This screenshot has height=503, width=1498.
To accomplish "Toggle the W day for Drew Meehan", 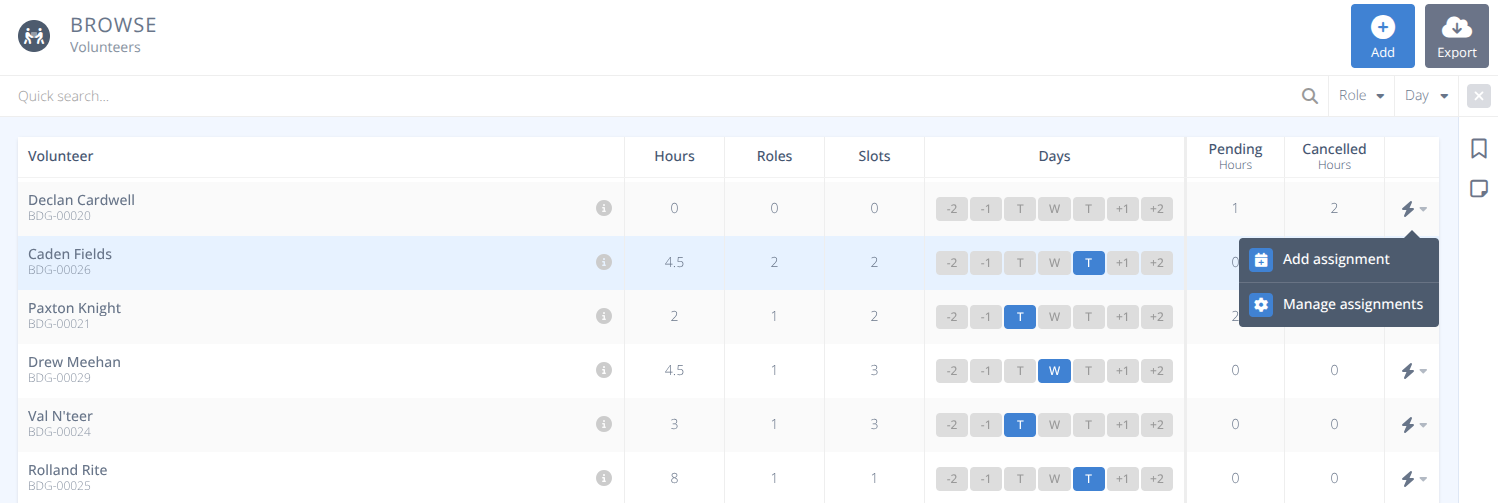I will [1054, 371].
